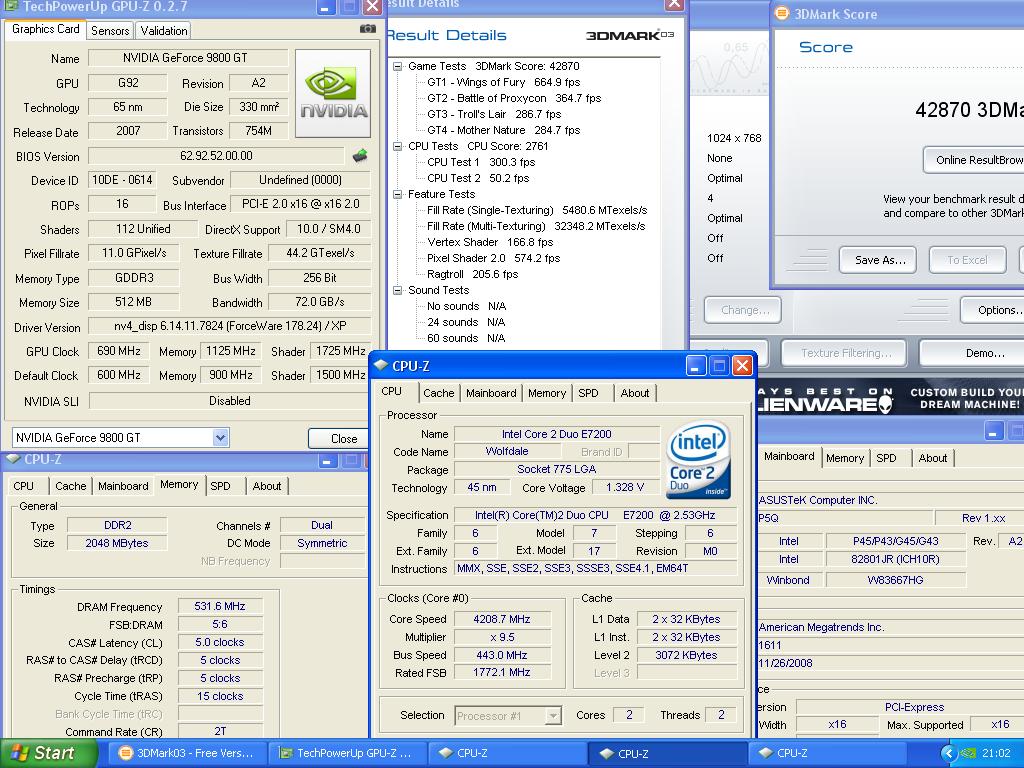Select Pixel Shader 2.0 result row
This screenshot has width=1024, height=768.
(x=494, y=258)
